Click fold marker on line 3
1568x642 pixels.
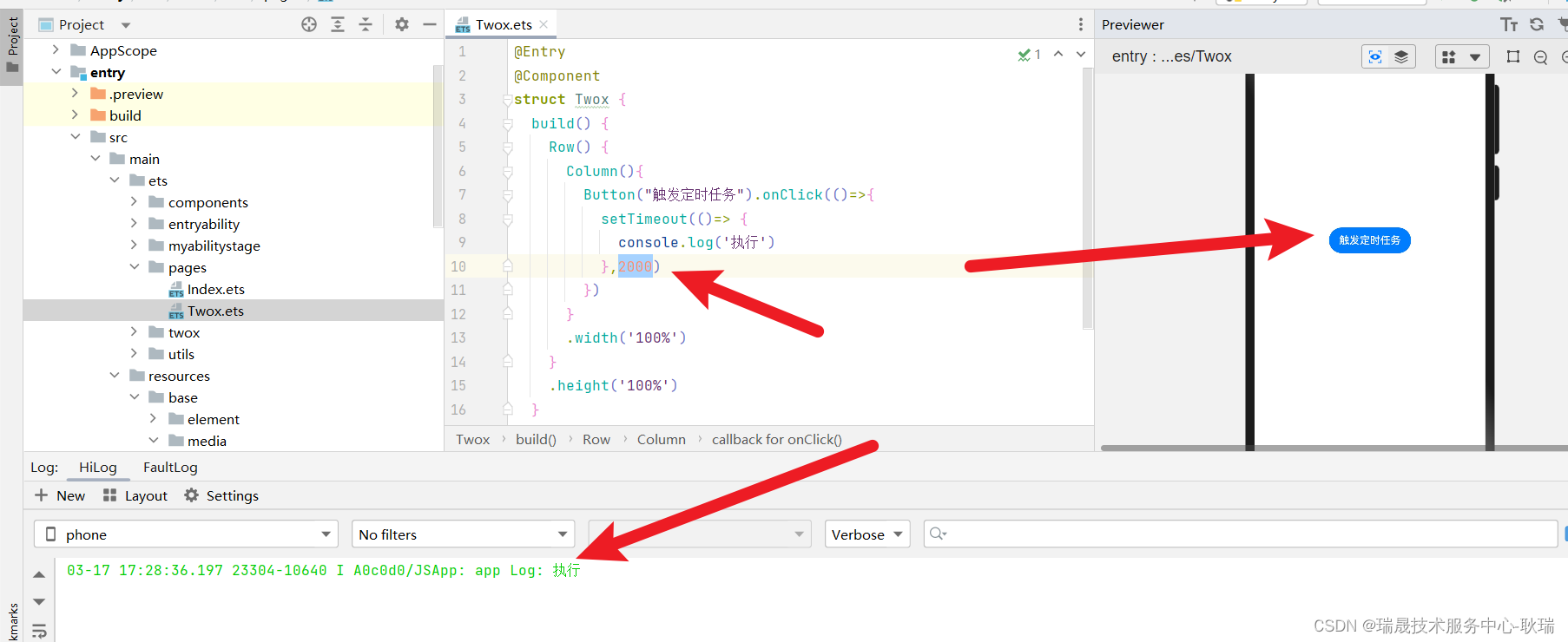pyautogui.click(x=507, y=100)
